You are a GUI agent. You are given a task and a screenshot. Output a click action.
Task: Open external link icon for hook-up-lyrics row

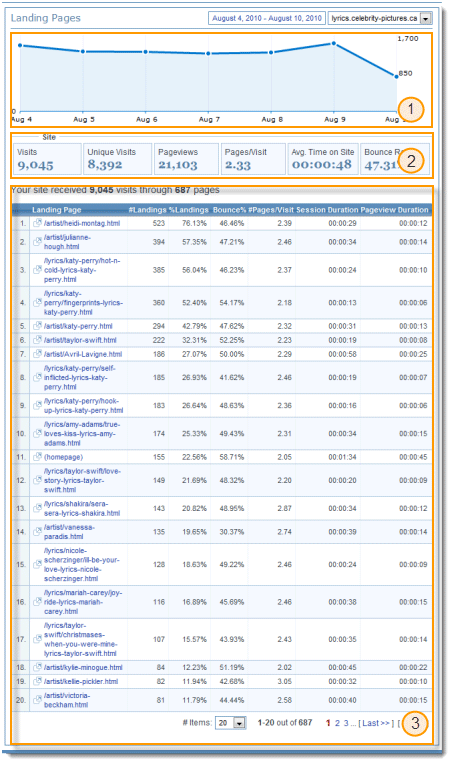(x=37, y=405)
